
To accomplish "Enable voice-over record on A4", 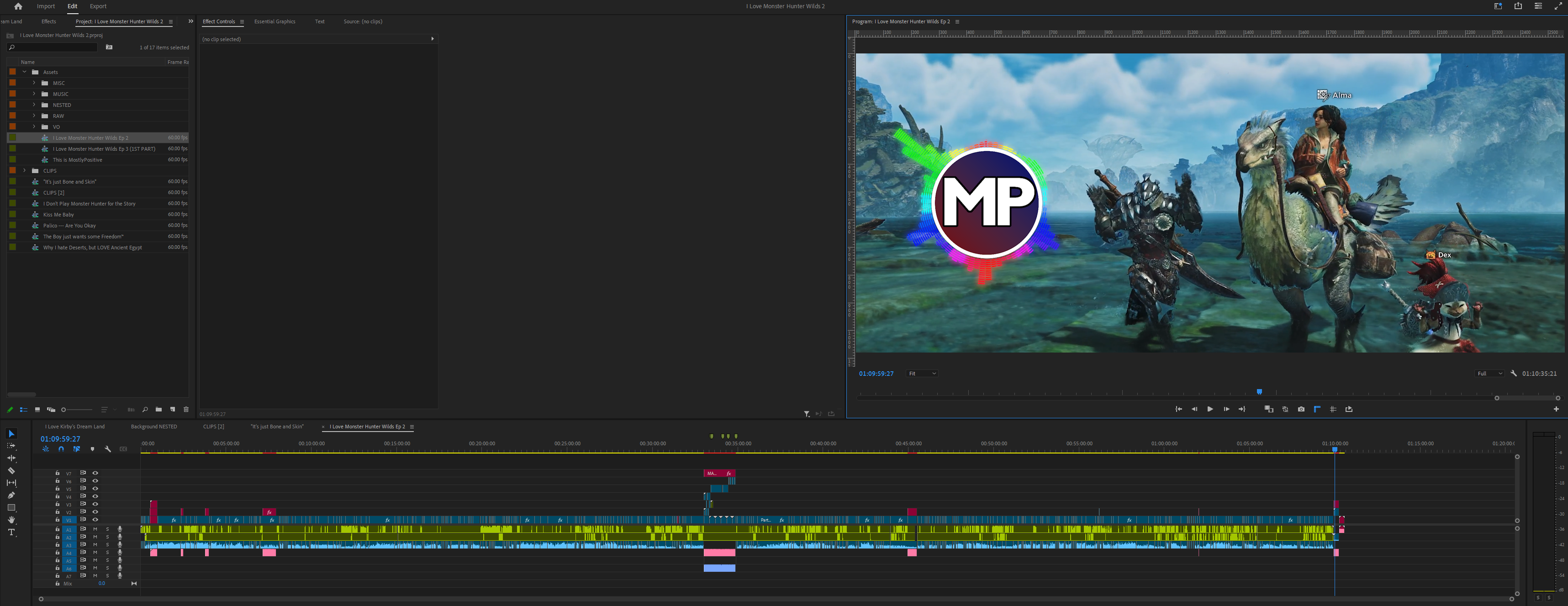I will point(120,553).
